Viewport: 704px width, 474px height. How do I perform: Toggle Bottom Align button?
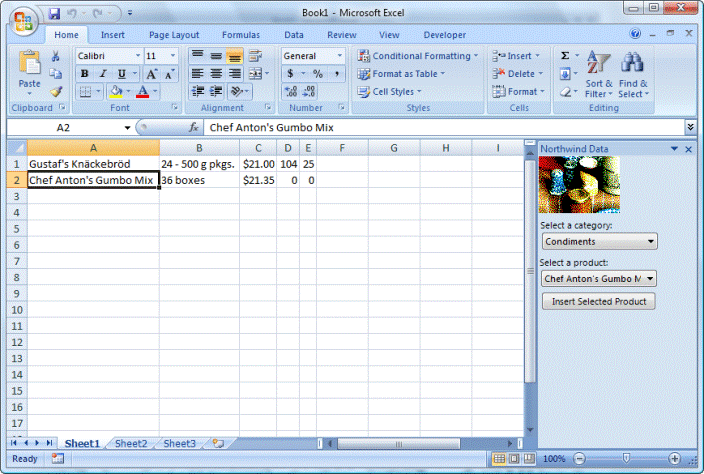234,56
